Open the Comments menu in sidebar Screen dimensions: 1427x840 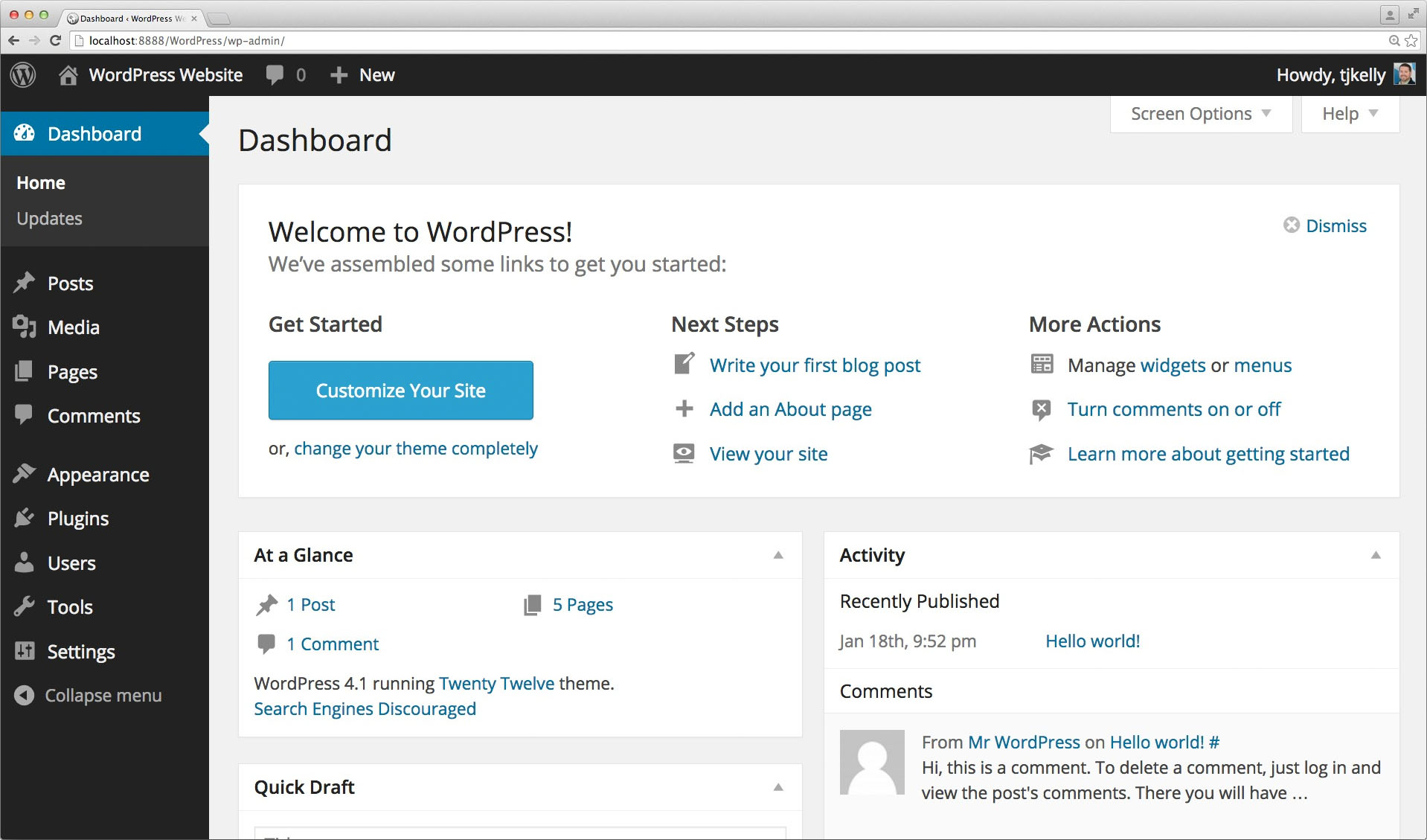pyautogui.click(x=105, y=415)
